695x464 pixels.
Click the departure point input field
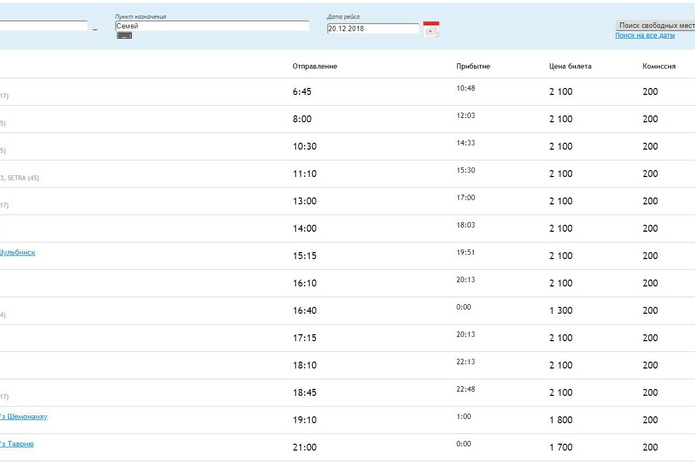point(43,26)
